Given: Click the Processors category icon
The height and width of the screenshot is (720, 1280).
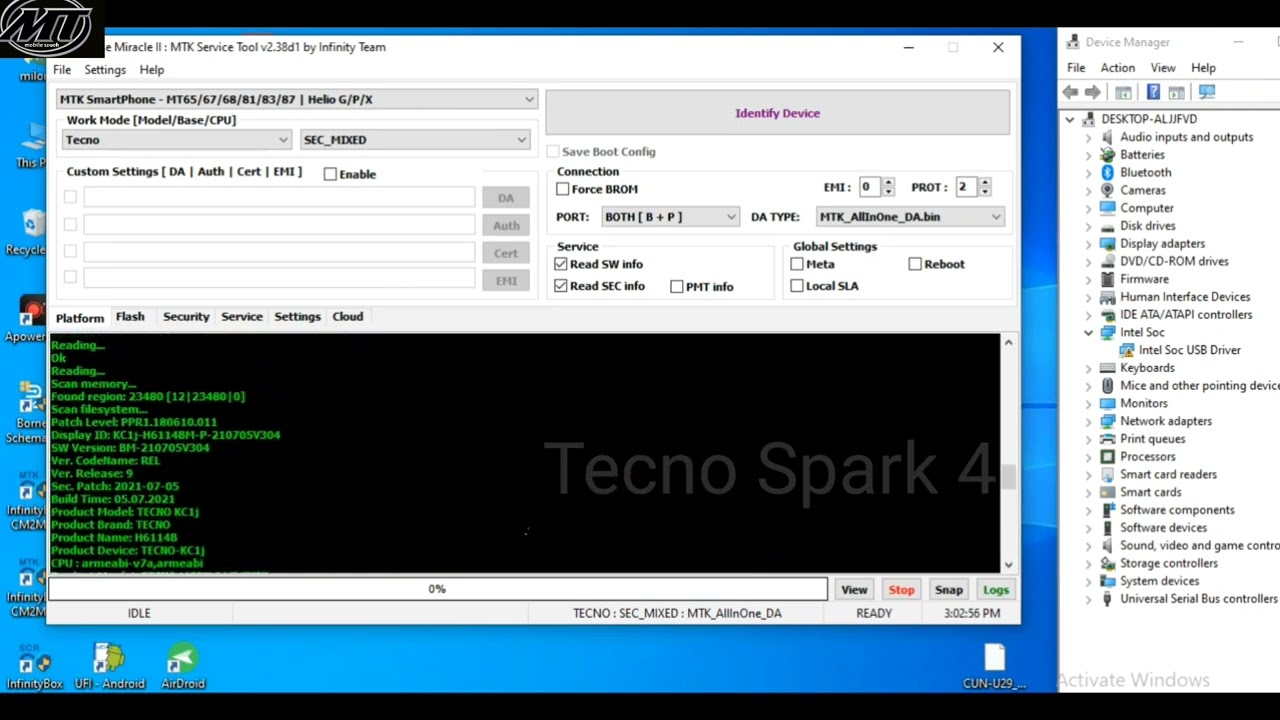Looking at the screenshot, I should [x=1107, y=457].
